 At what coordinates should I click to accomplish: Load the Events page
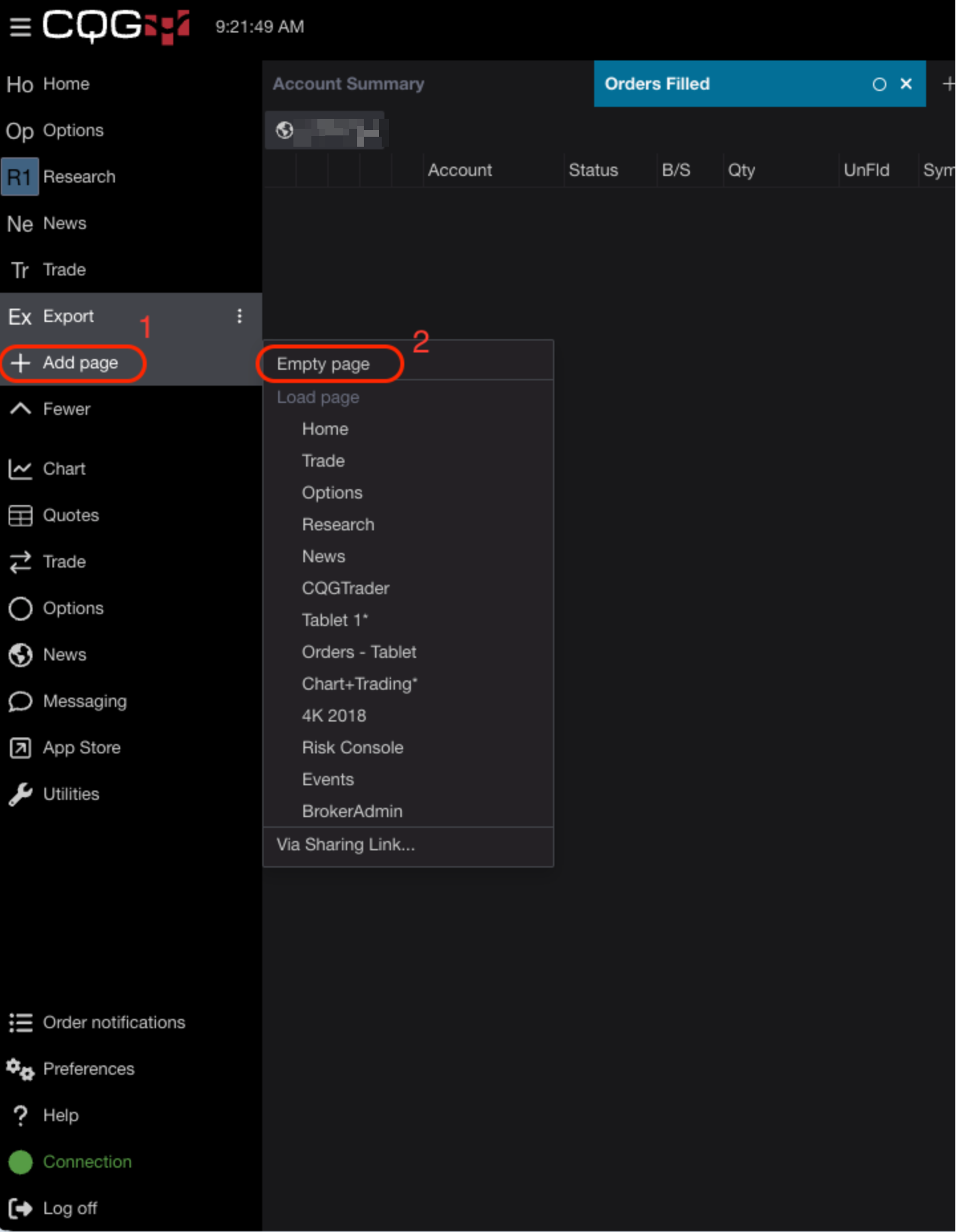[x=328, y=780]
